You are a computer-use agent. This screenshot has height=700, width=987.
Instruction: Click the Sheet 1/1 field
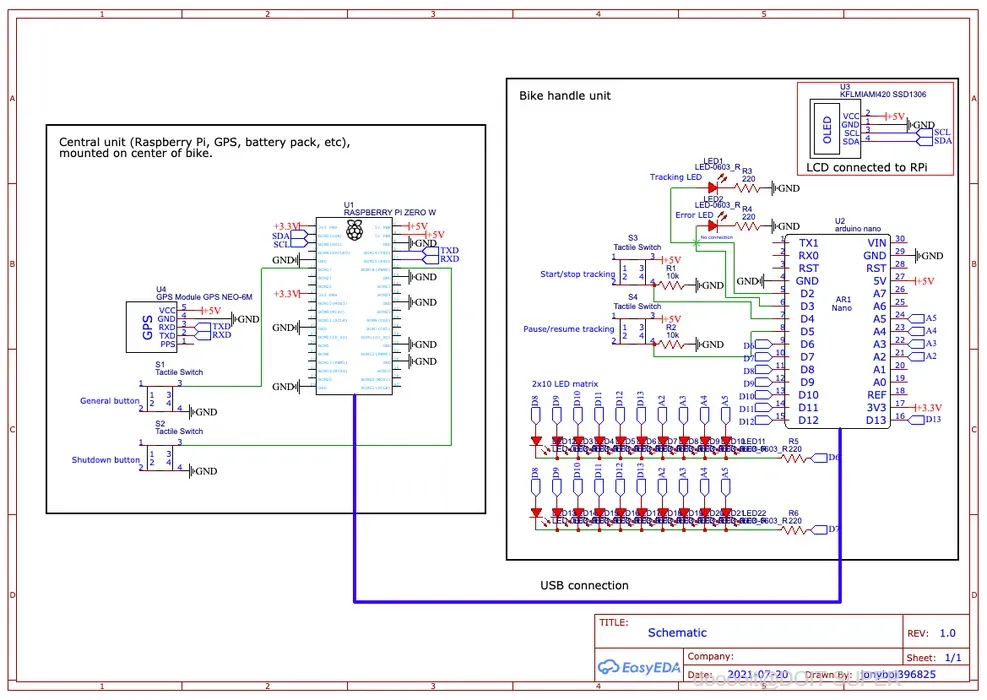click(934, 657)
